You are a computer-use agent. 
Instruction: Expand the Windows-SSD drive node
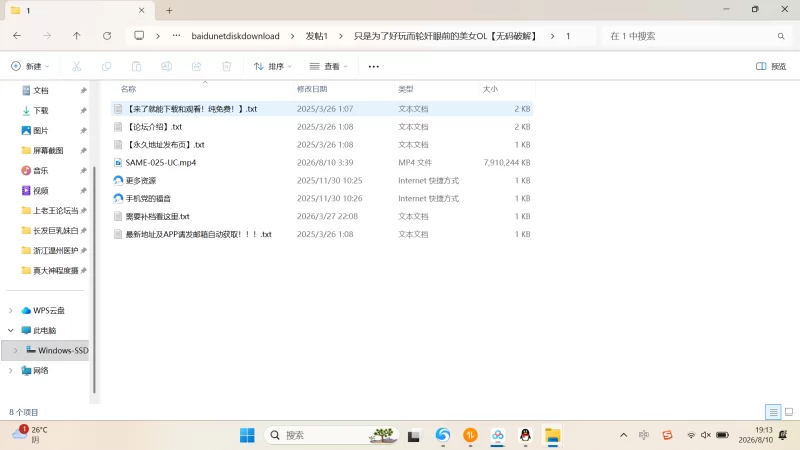tap(16, 350)
